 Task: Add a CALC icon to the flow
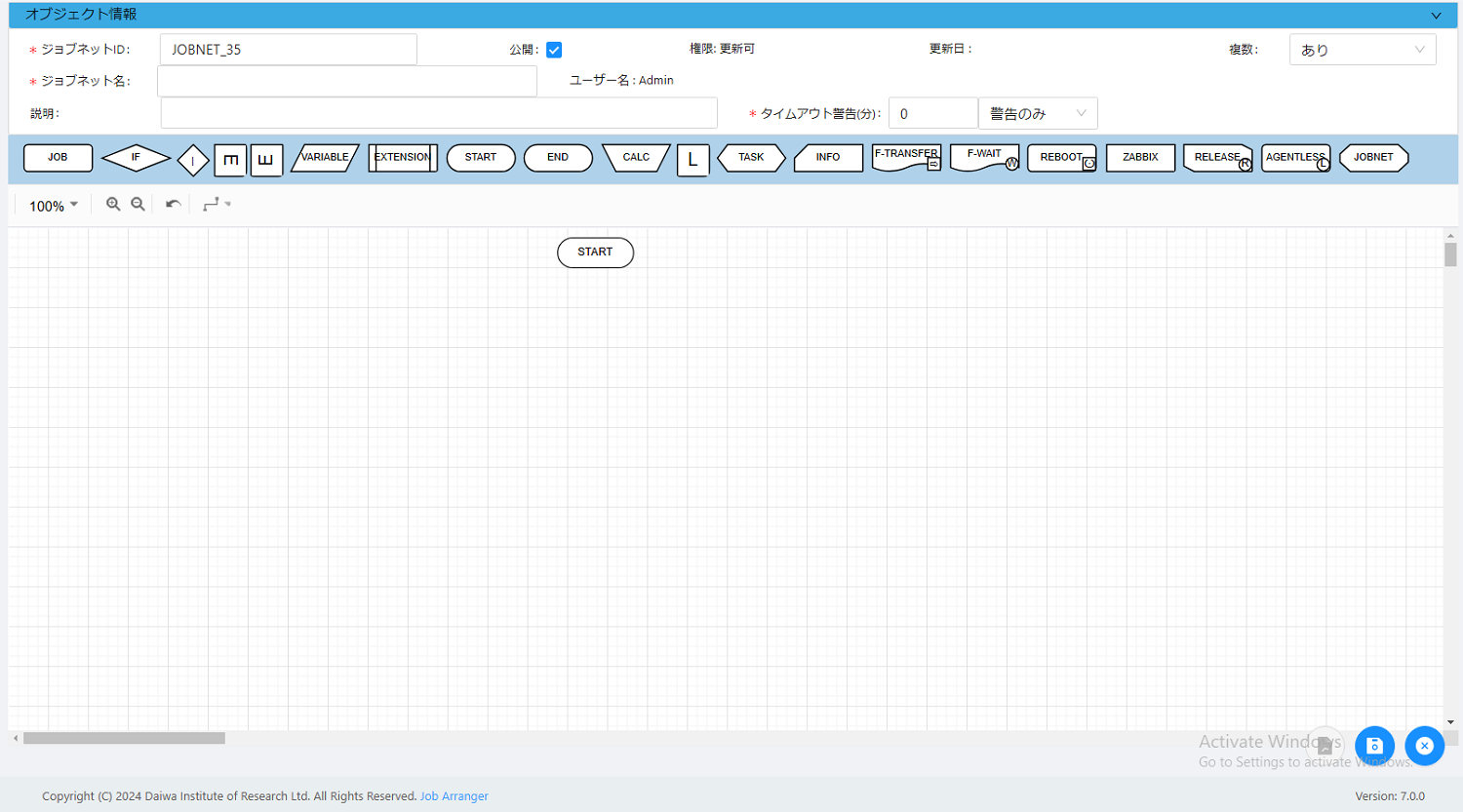[635, 157]
